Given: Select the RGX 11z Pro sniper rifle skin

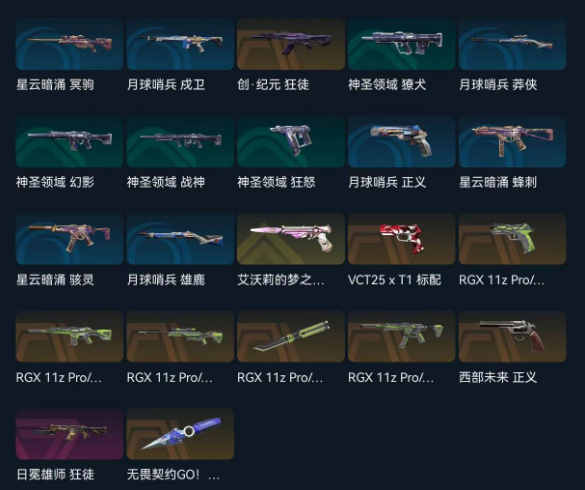Looking at the screenshot, I should click(180, 336).
